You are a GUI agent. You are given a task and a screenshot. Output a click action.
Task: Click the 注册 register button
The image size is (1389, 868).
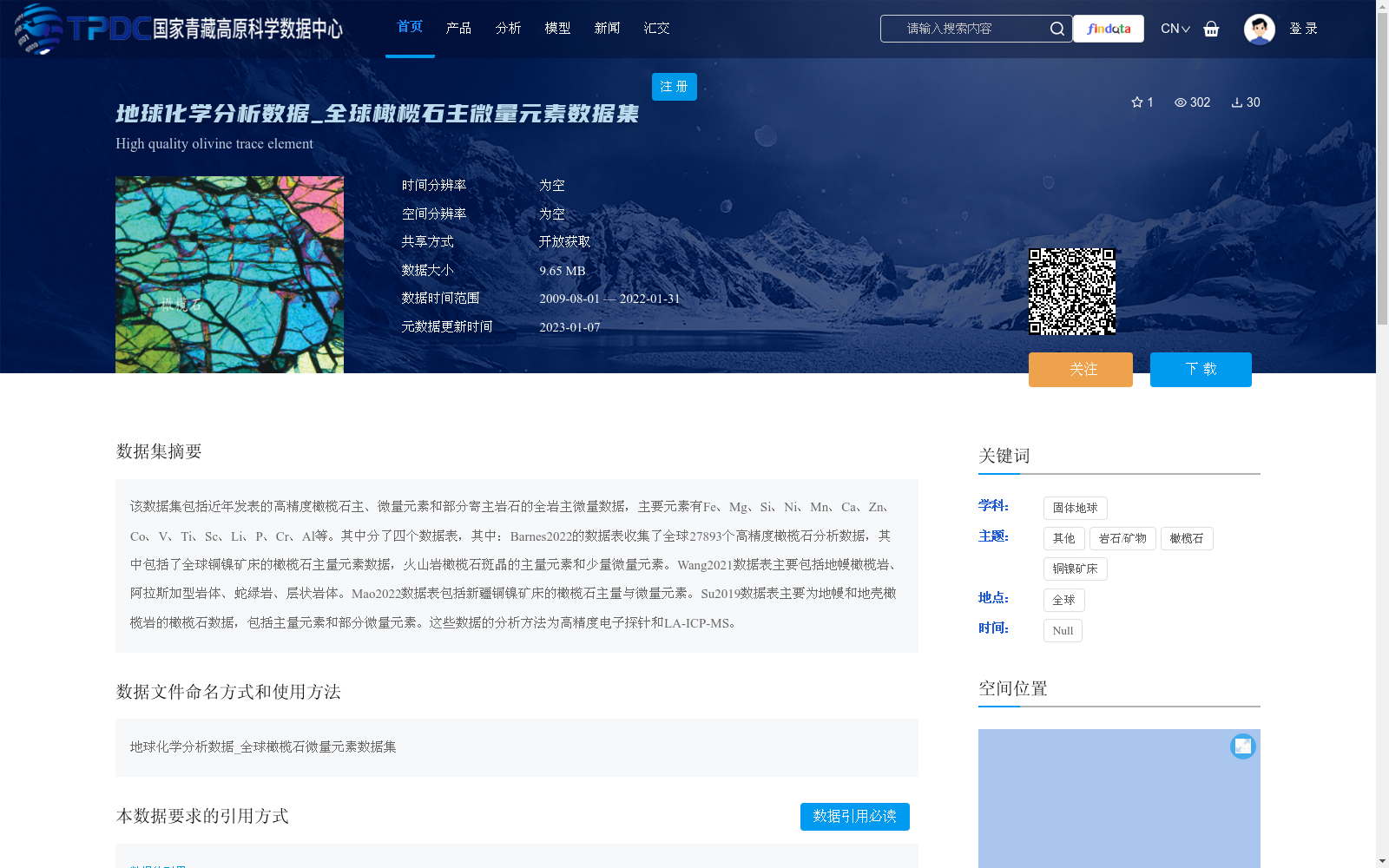click(x=675, y=87)
